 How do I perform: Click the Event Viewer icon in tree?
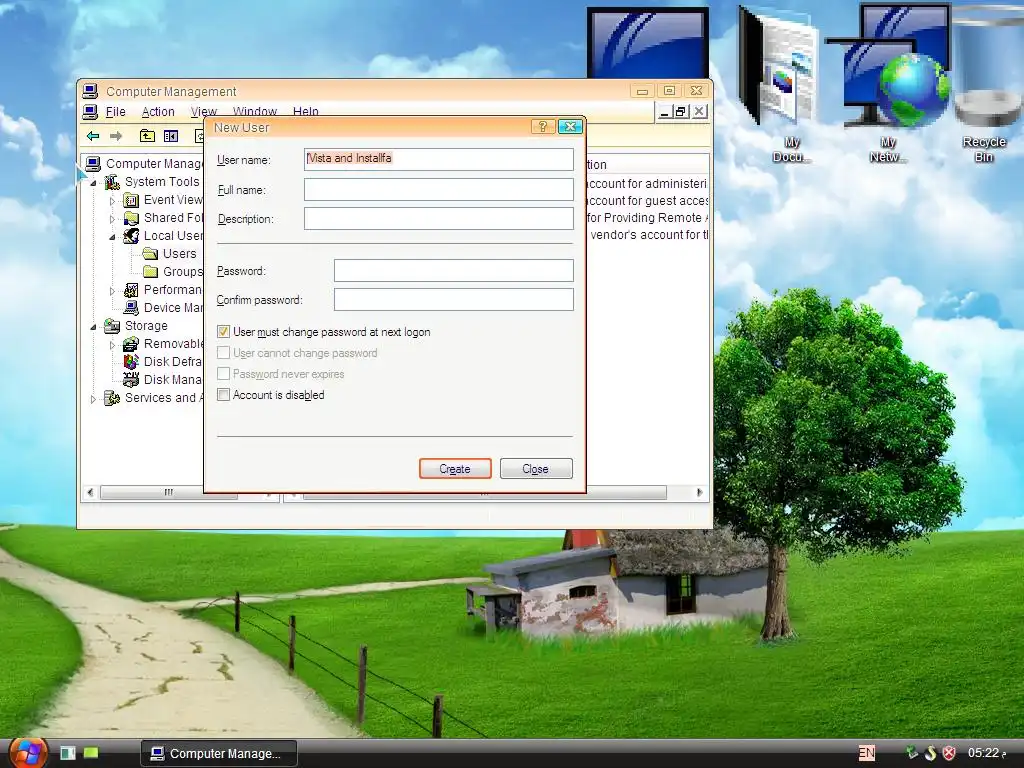coord(131,200)
